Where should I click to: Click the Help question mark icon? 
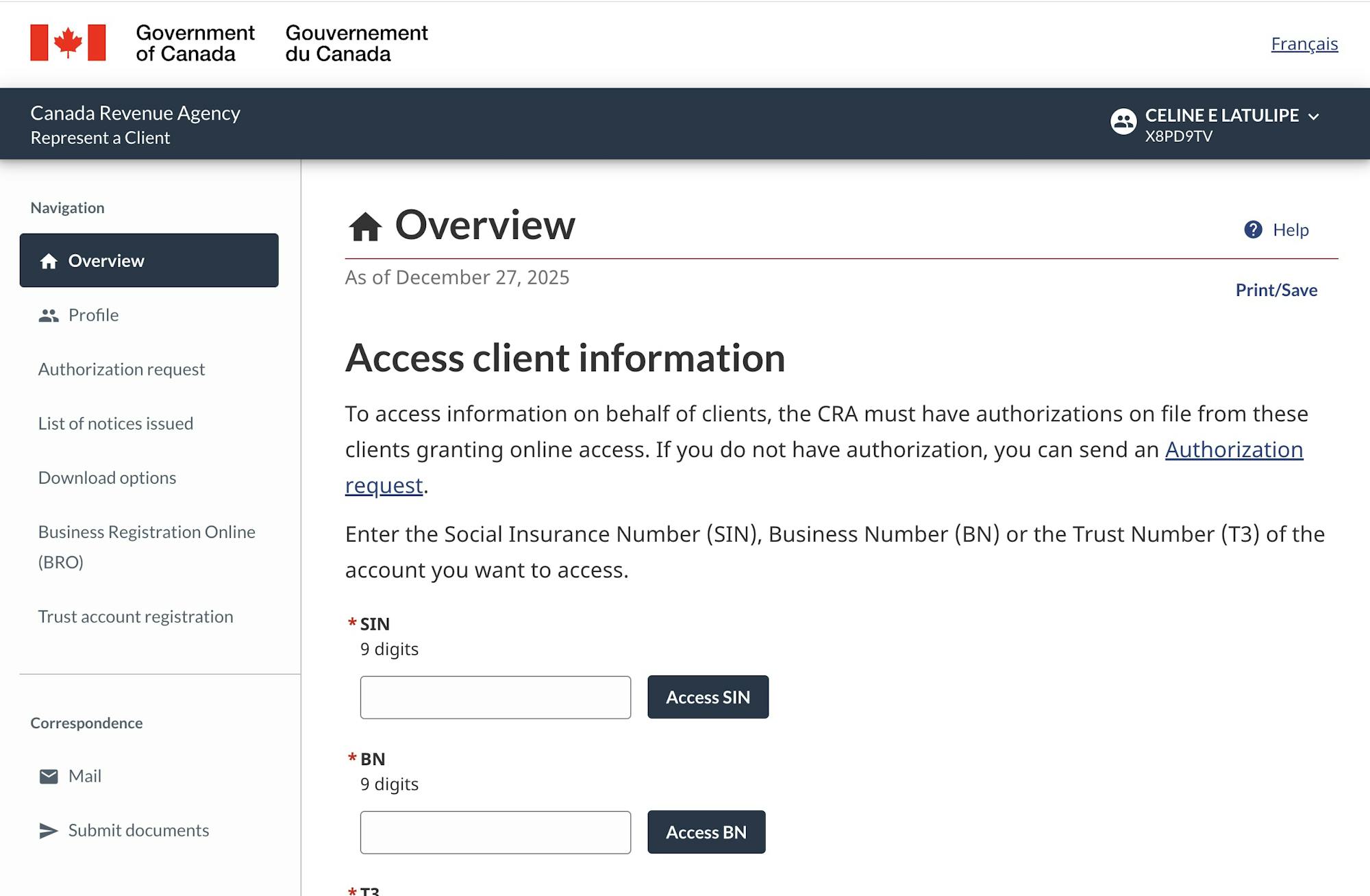point(1253,229)
